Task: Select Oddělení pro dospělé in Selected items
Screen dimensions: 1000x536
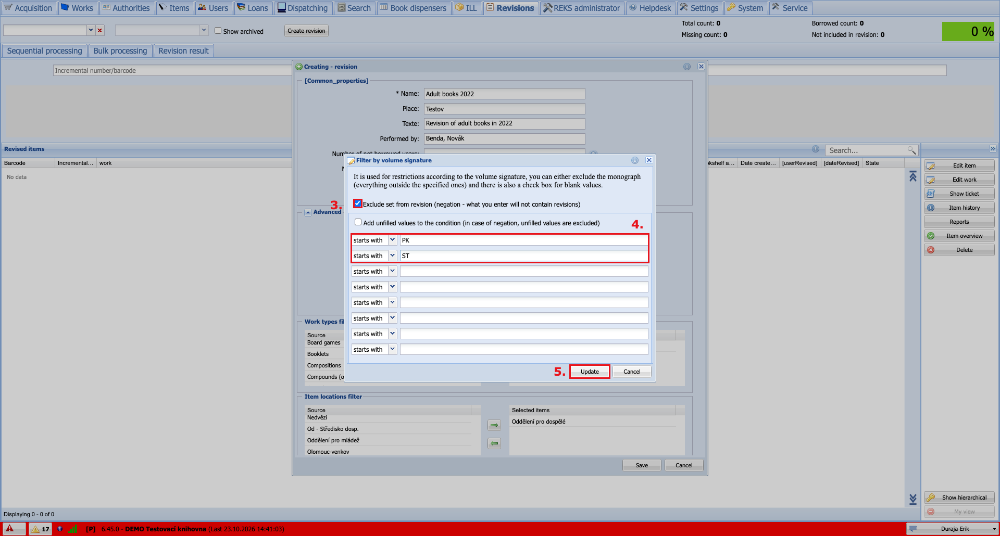Action: pos(538,422)
